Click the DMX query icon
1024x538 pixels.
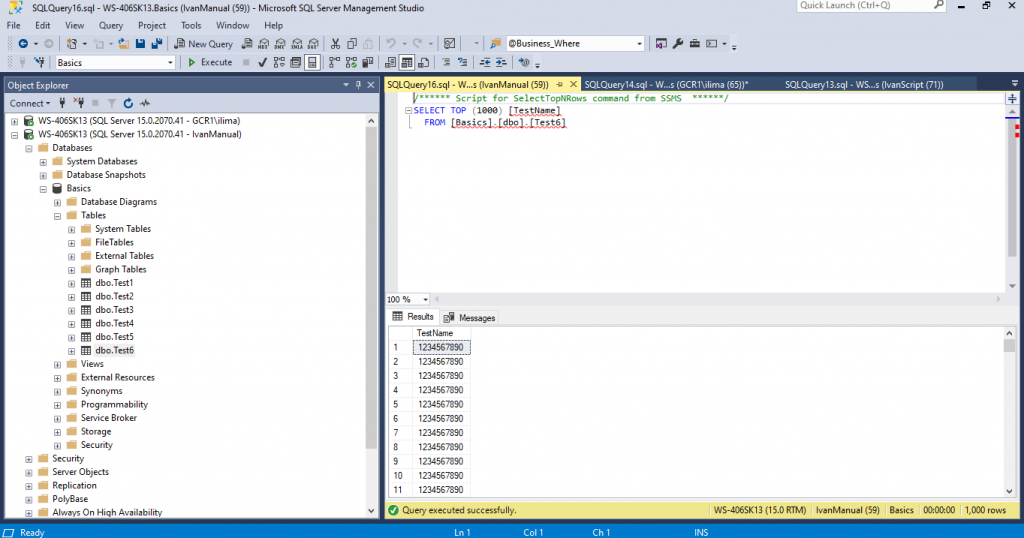[280, 44]
